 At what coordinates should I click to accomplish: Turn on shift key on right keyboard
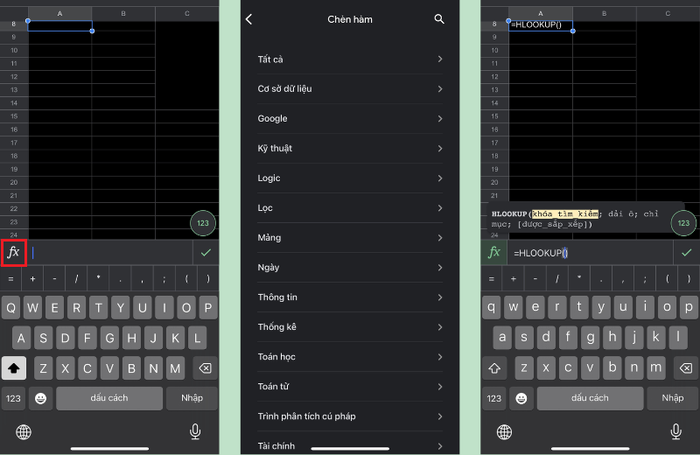click(494, 368)
